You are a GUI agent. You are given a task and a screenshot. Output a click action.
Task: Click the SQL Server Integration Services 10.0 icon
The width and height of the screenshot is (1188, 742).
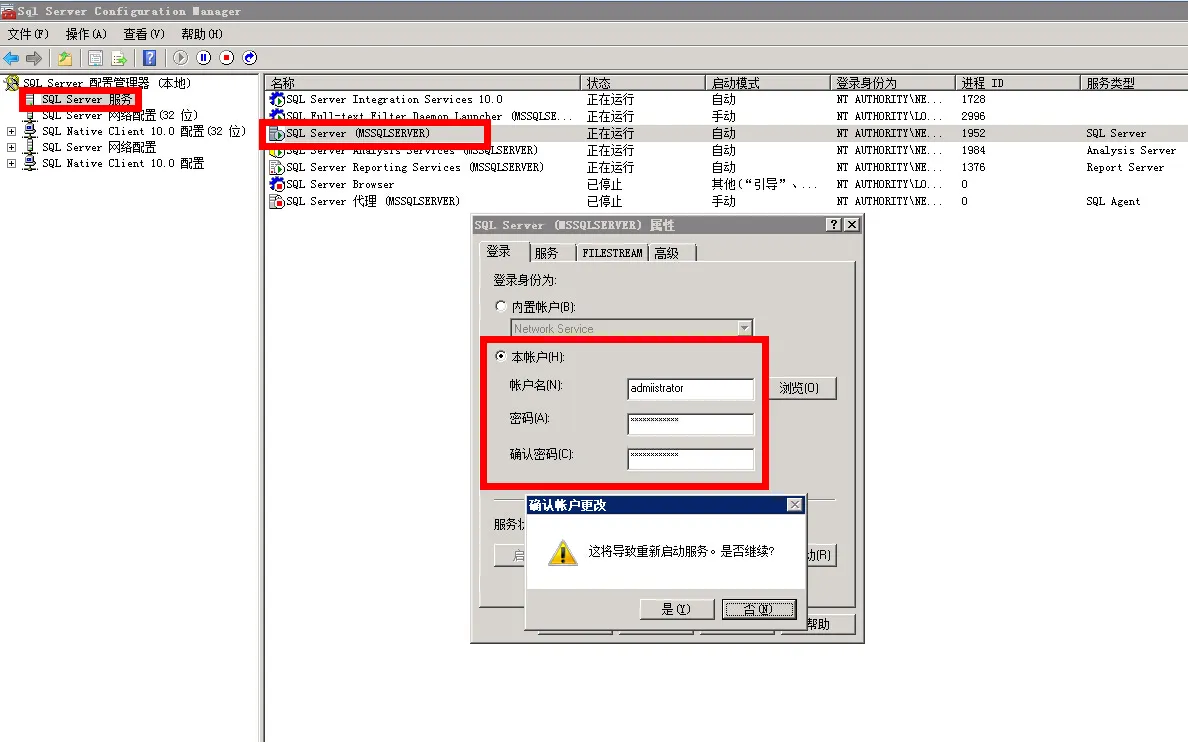tap(277, 99)
